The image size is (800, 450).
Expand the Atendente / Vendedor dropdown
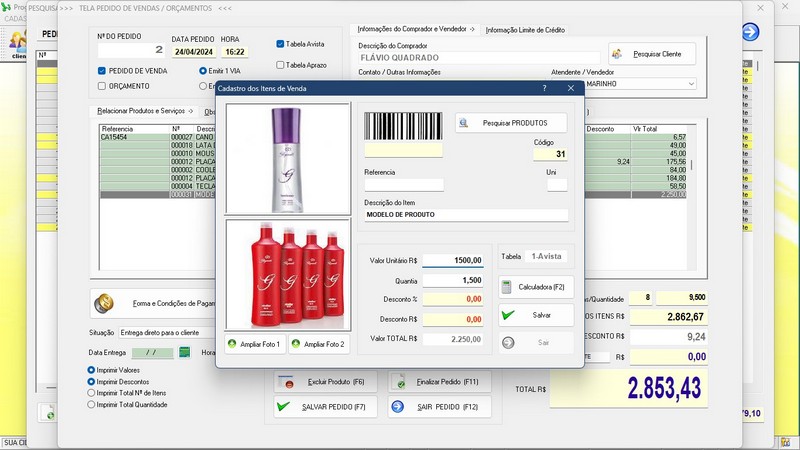(x=691, y=84)
